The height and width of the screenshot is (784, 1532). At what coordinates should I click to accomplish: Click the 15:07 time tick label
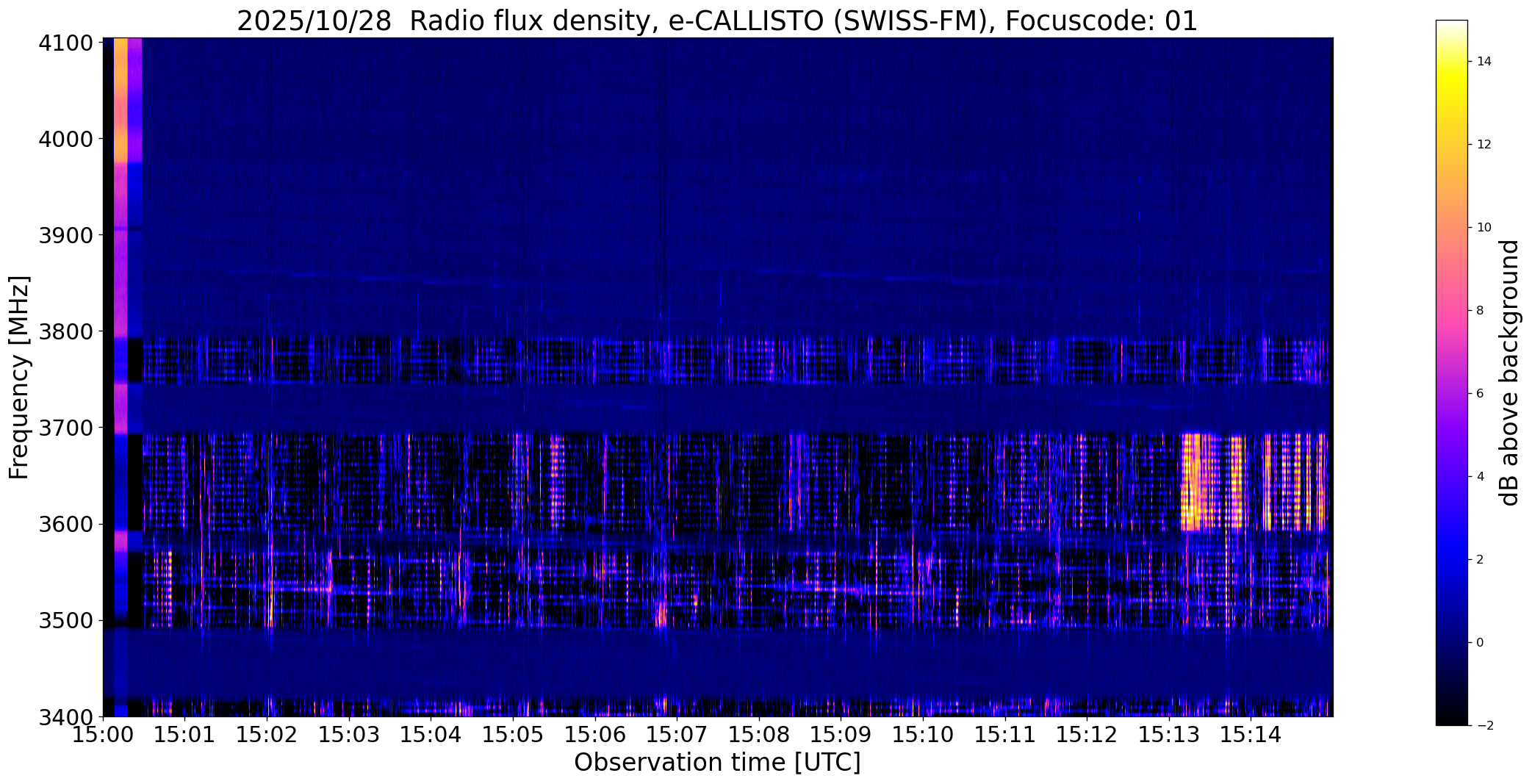(x=677, y=734)
